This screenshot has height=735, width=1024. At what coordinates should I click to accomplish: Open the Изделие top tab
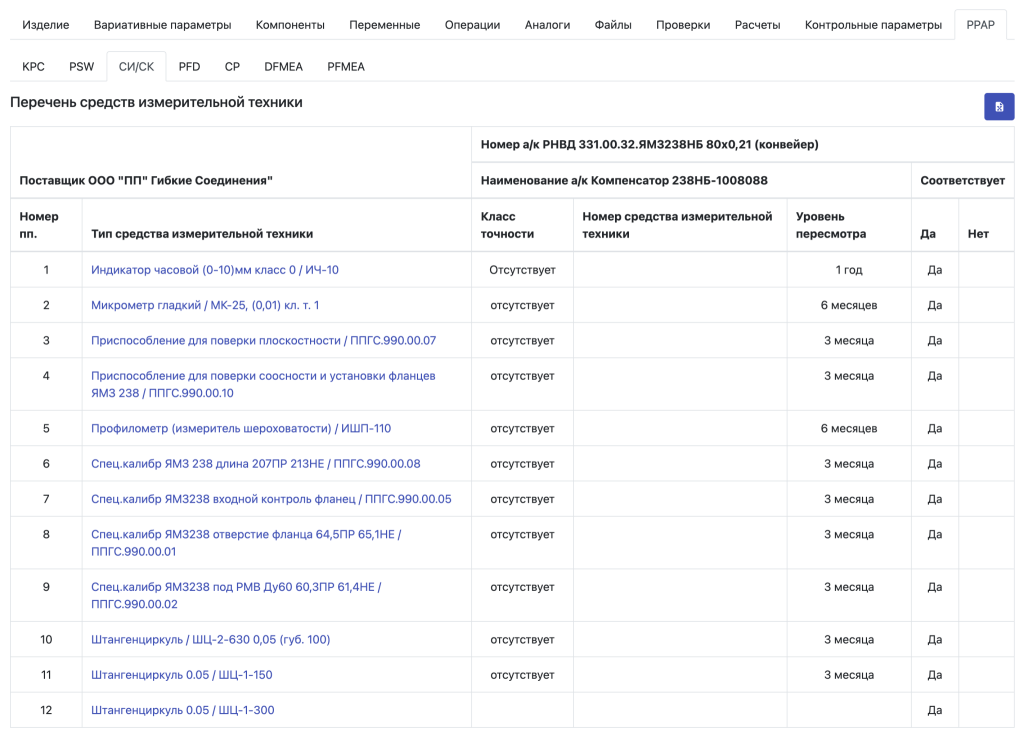pos(46,25)
